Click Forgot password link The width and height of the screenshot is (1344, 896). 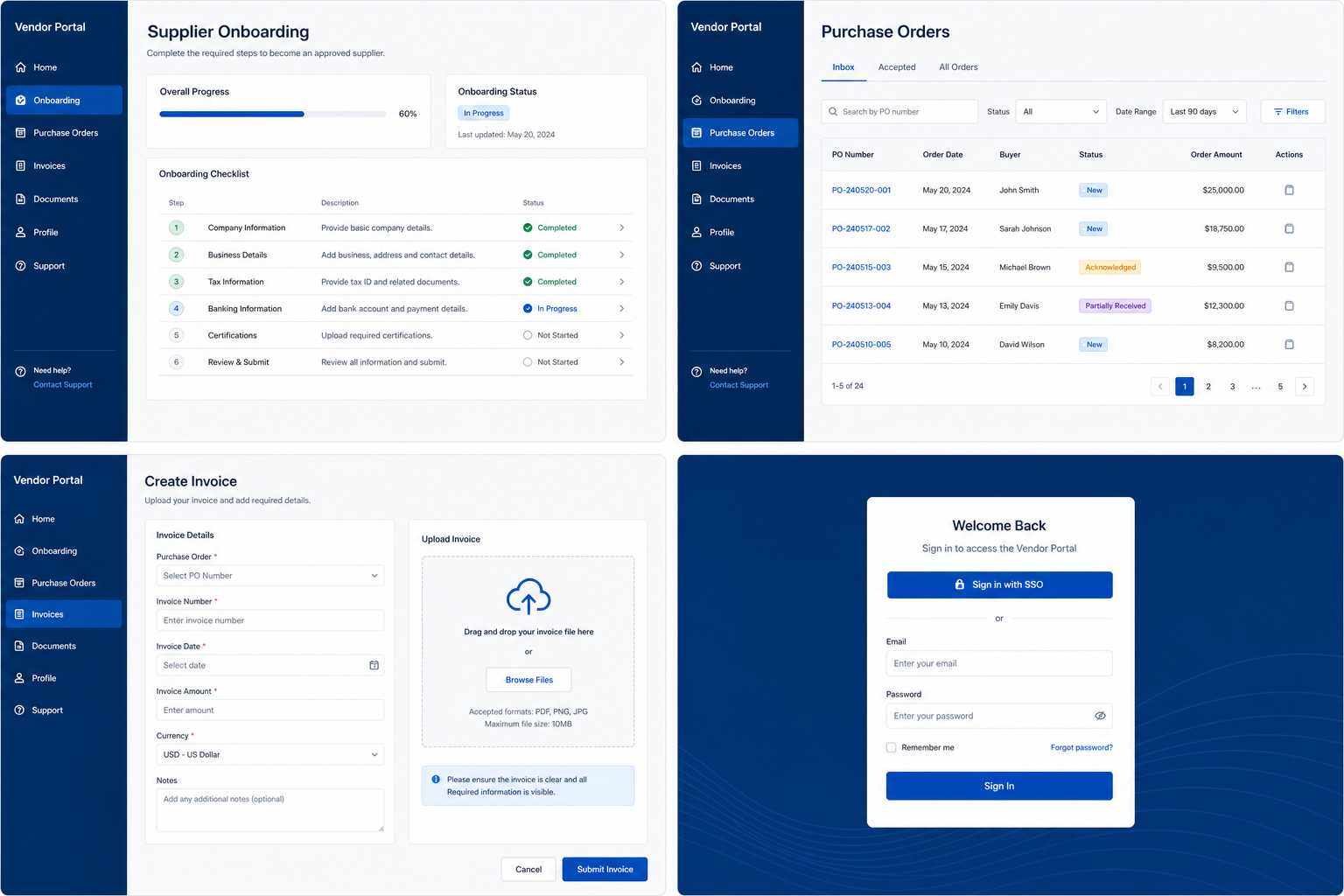pos(1081,747)
